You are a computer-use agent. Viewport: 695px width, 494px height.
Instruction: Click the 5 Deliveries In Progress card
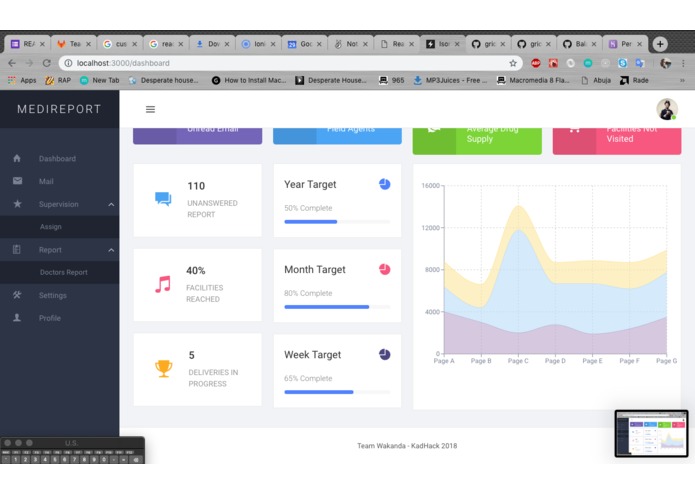point(197,370)
